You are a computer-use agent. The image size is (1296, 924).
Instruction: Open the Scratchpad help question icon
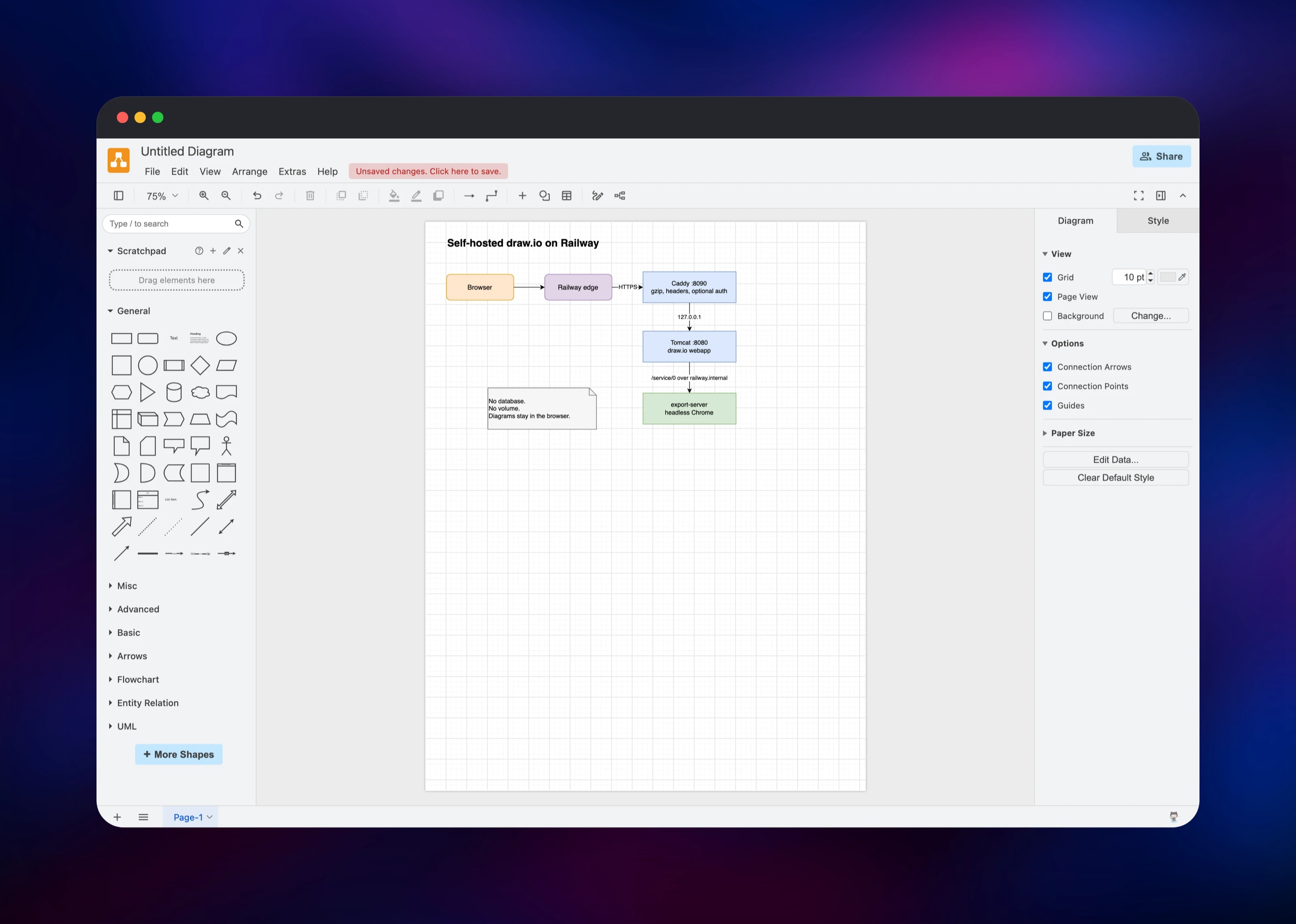click(x=199, y=251)
